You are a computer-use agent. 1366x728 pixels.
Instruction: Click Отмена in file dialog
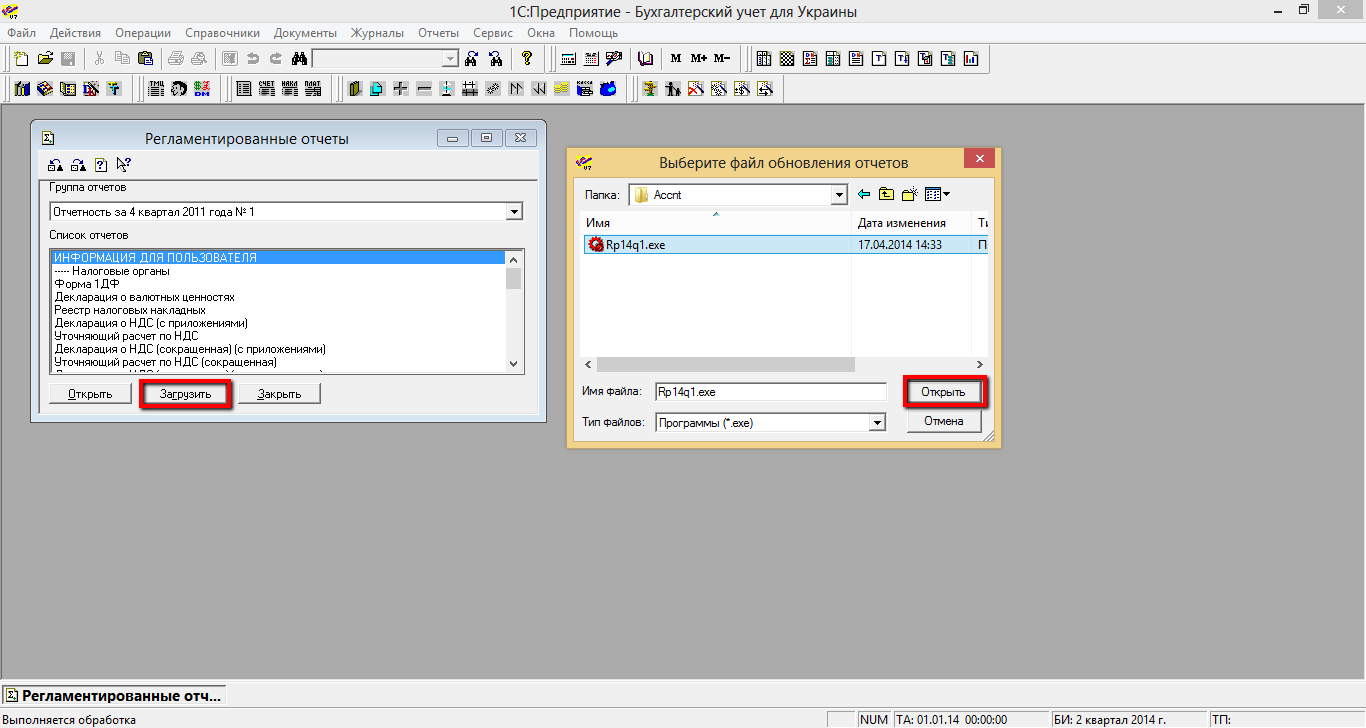[x=943, y=422]
